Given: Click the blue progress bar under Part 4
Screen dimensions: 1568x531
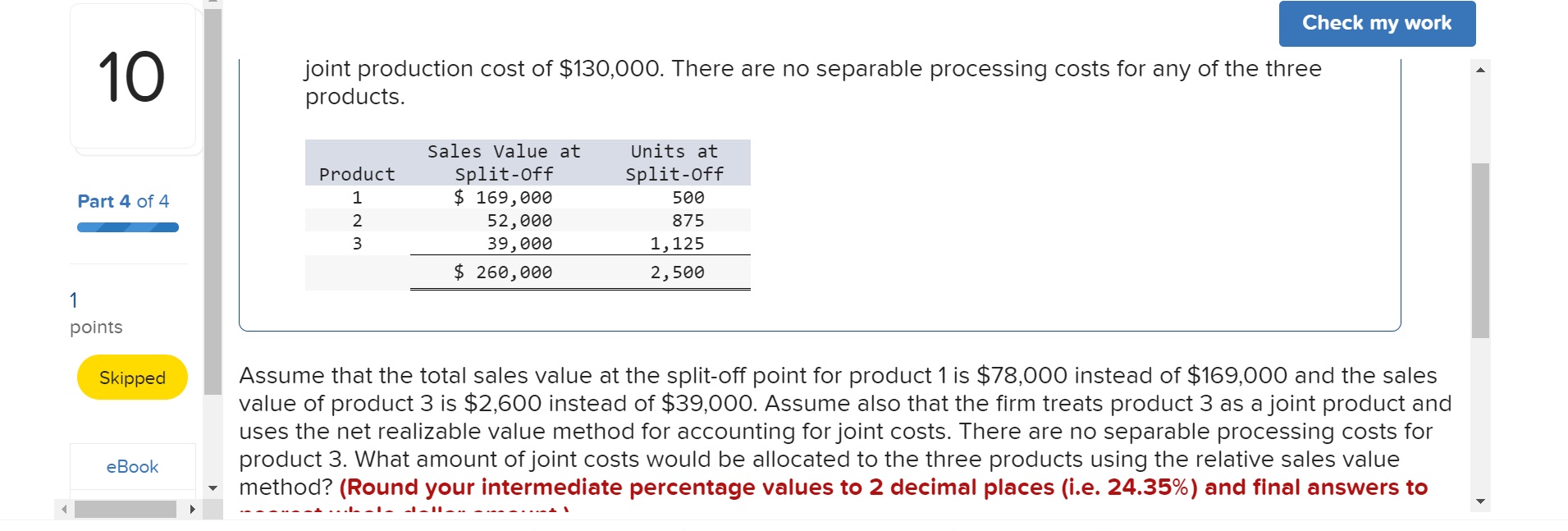Looking at the screenshot, I should (127, 227).
